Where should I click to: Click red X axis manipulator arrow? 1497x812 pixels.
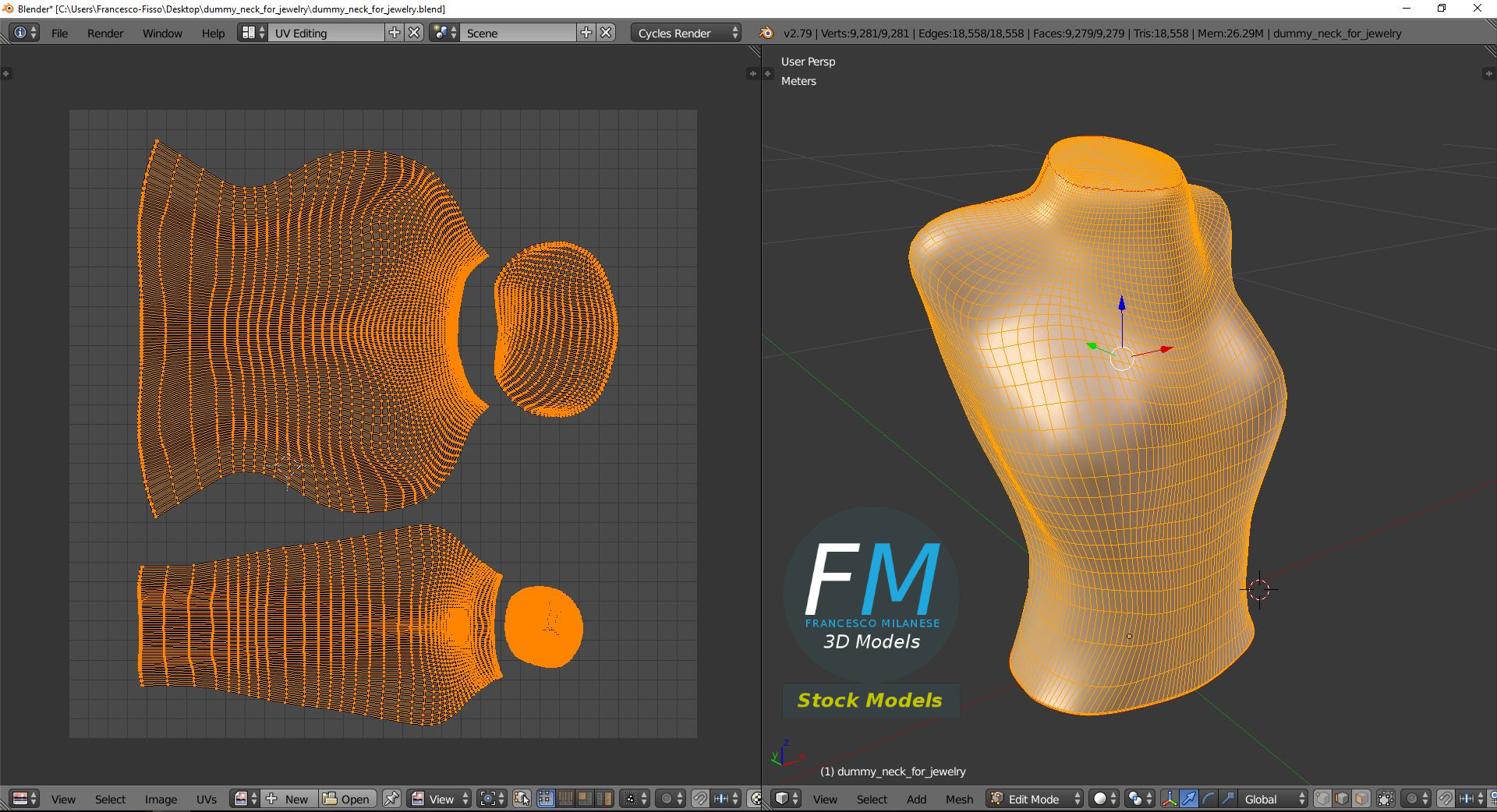click(1166, 349)
